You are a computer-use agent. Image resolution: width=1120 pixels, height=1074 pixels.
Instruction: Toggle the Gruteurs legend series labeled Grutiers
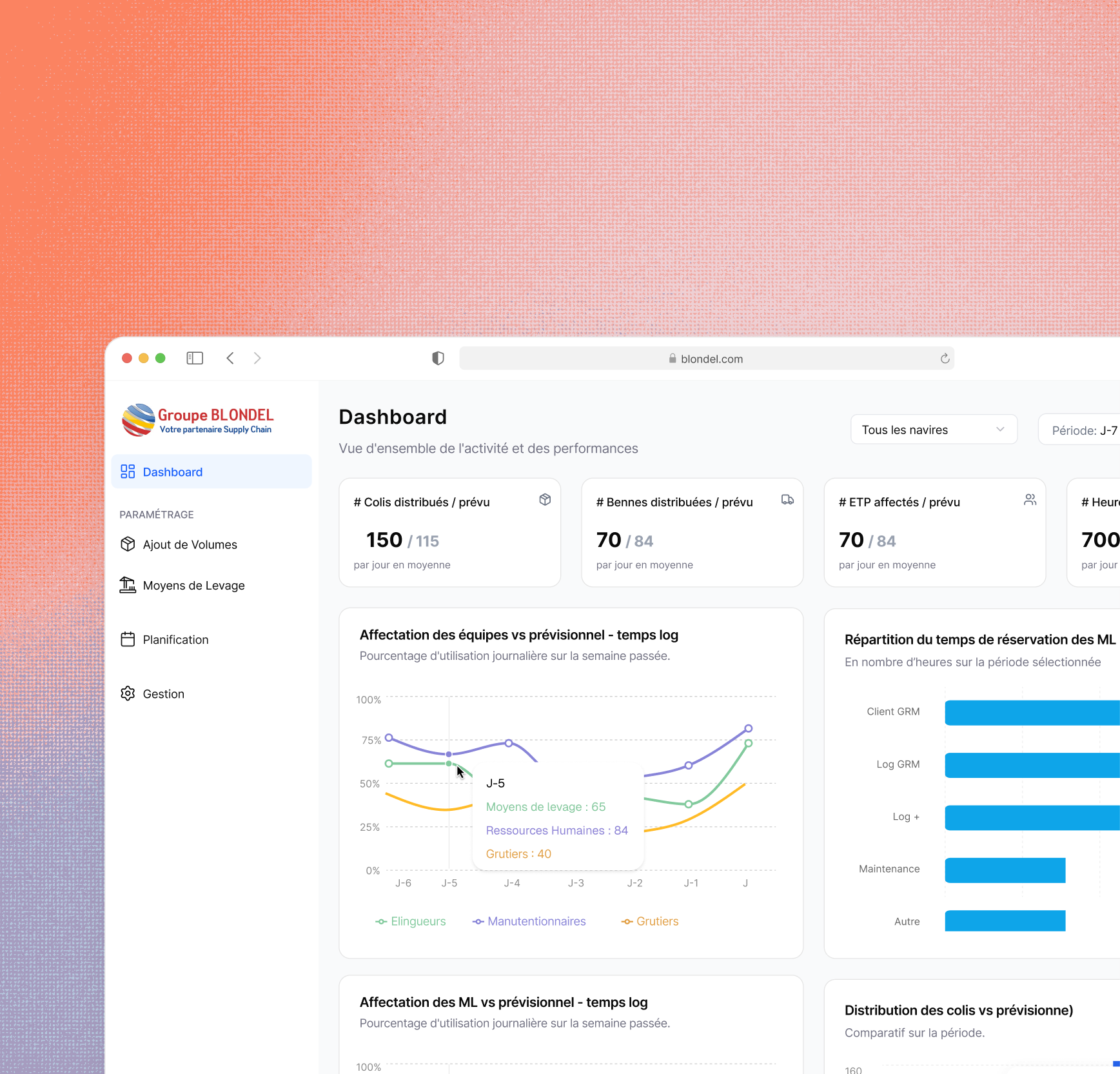[x=650, y=921]
